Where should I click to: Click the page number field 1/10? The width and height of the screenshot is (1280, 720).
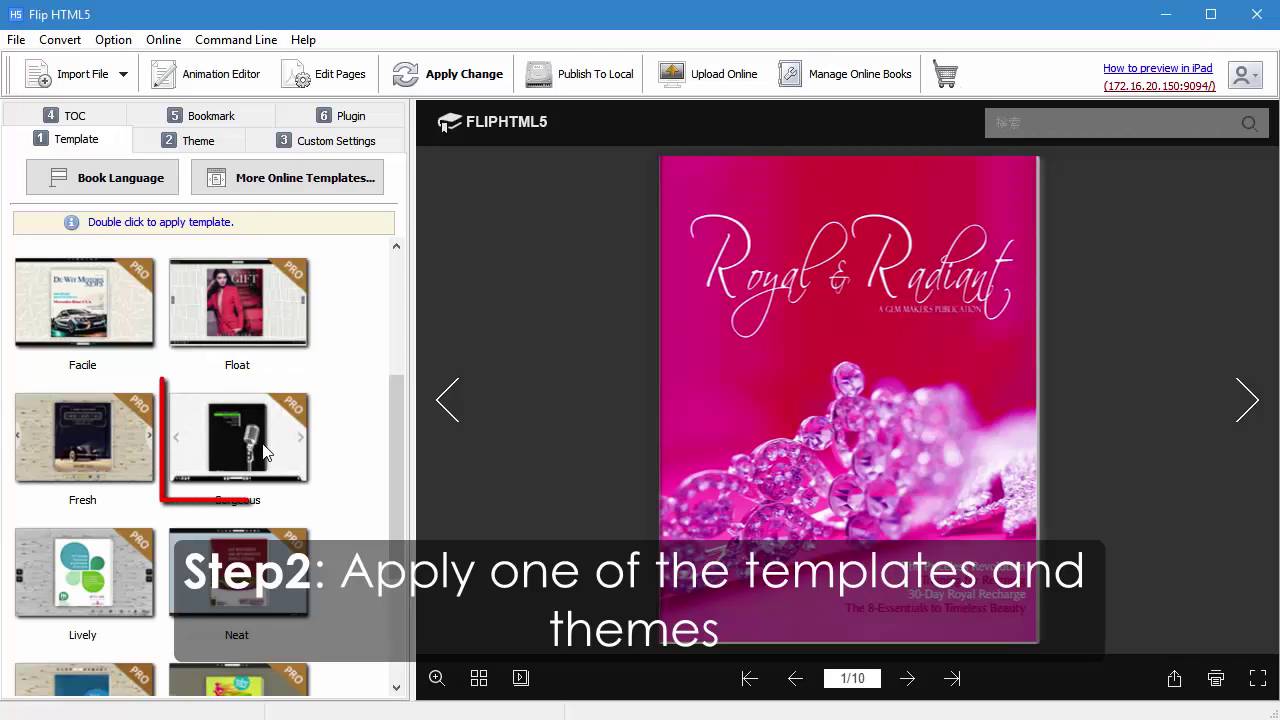click(852, 678)
